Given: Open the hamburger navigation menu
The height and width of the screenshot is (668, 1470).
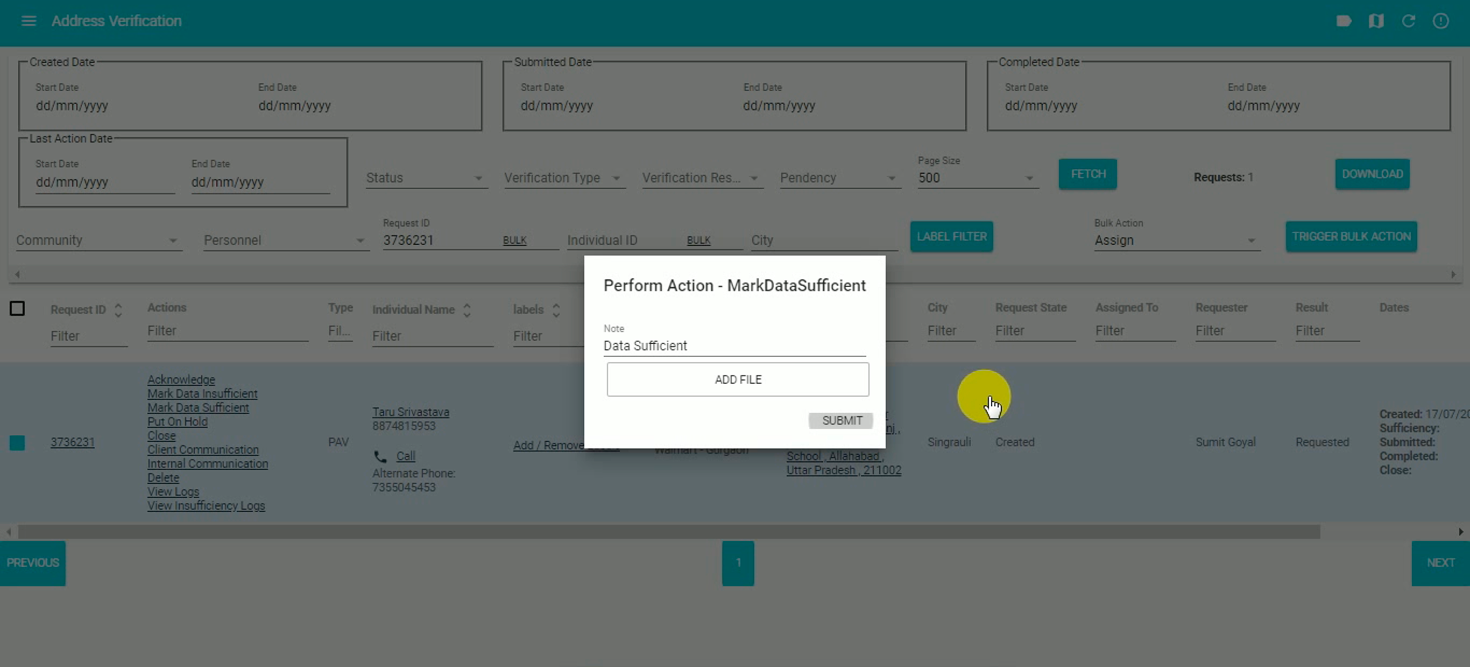Looking at the screenshot, I should click(28, 21).
